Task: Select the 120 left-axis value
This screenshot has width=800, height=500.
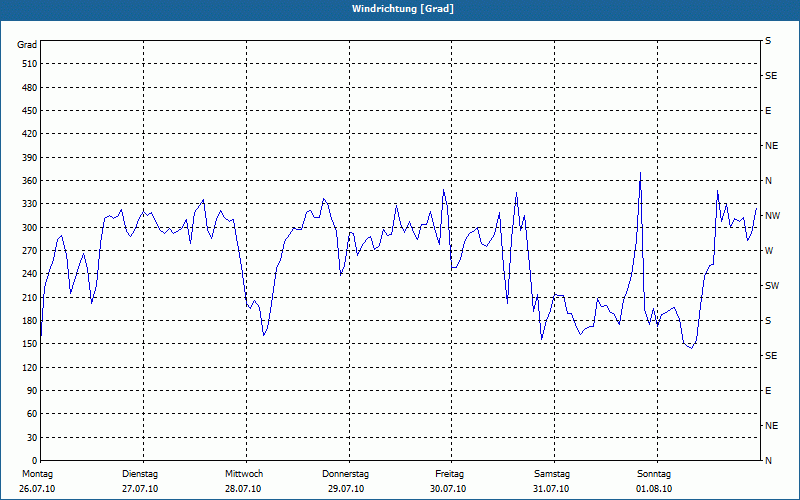Action: 29,367
